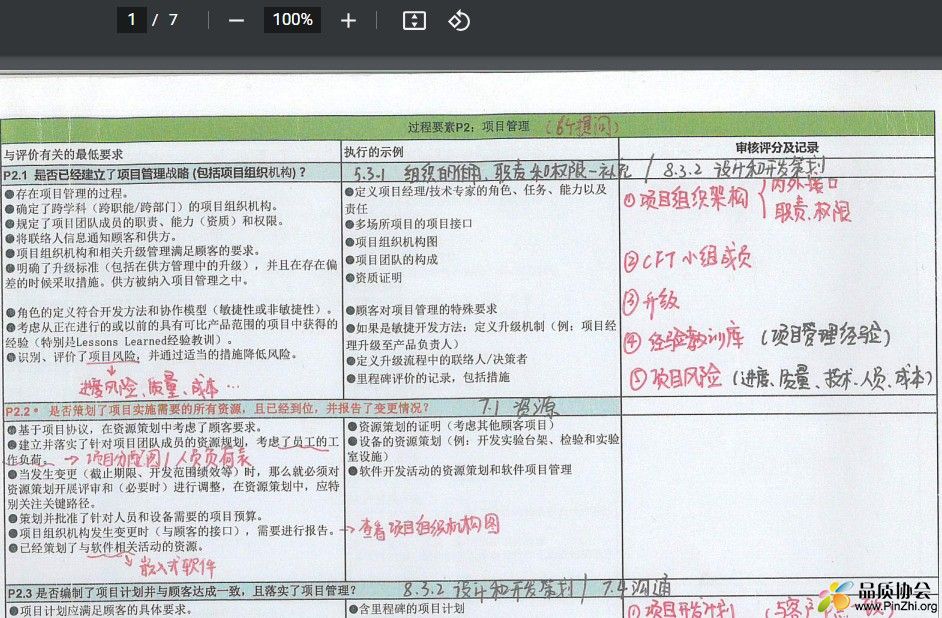Screen dimensions: 942x618
Task: Click the handwritten note 7.1 资源
Action: click(x=518, y=408)
